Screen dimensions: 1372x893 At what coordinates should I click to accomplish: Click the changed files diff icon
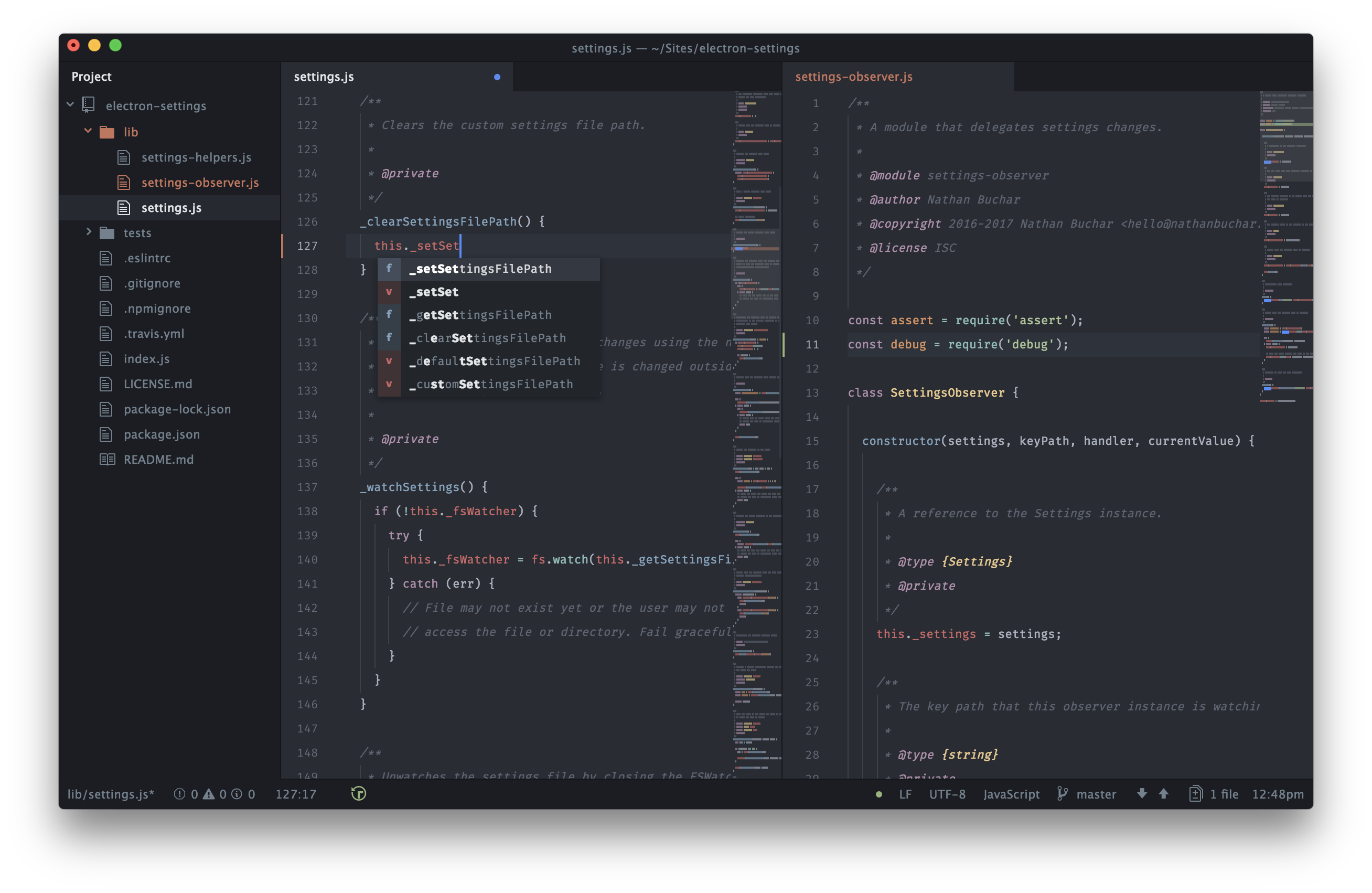click(x=1196, y=794)
